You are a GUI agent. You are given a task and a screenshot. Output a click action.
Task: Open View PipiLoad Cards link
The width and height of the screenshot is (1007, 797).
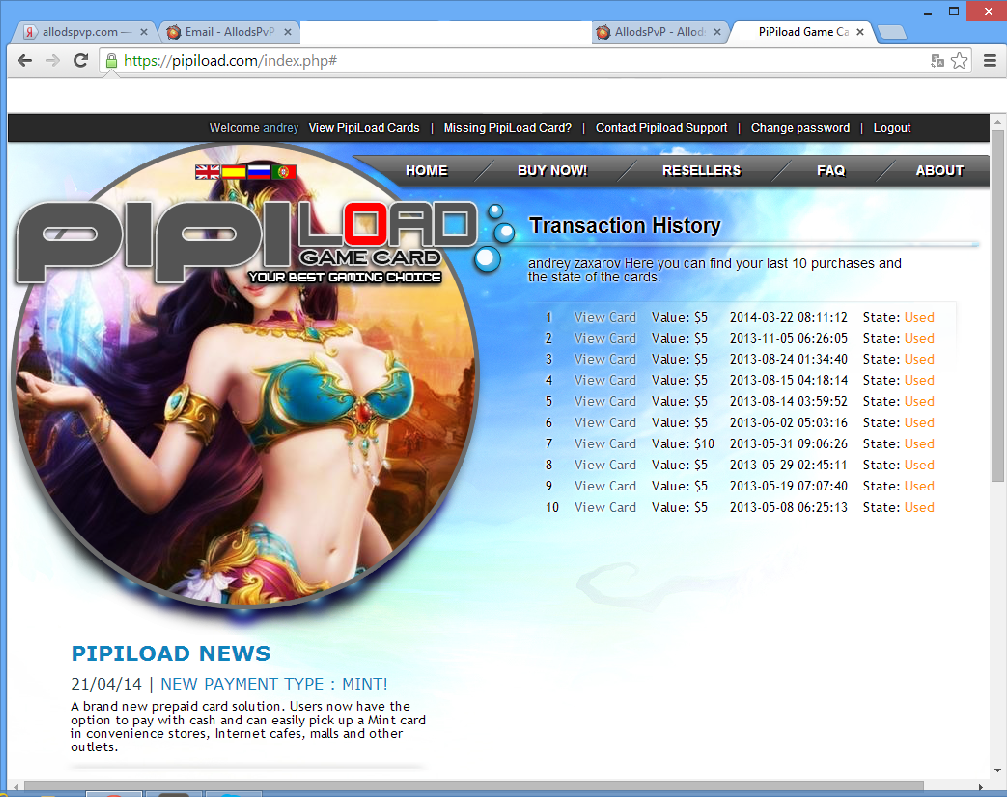[x=364, y=128]
